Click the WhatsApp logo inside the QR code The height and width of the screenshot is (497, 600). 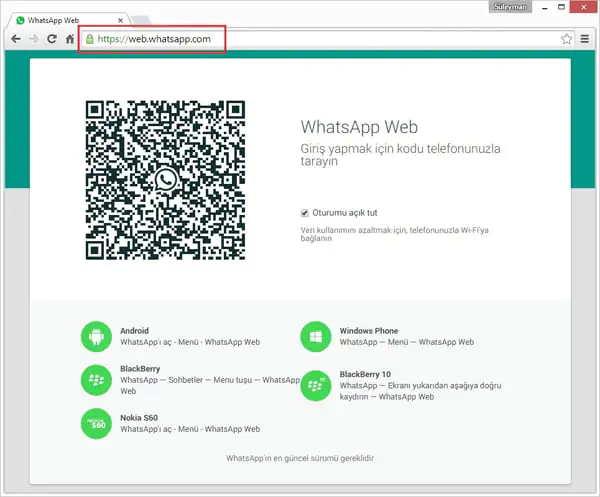pos(166,180)
